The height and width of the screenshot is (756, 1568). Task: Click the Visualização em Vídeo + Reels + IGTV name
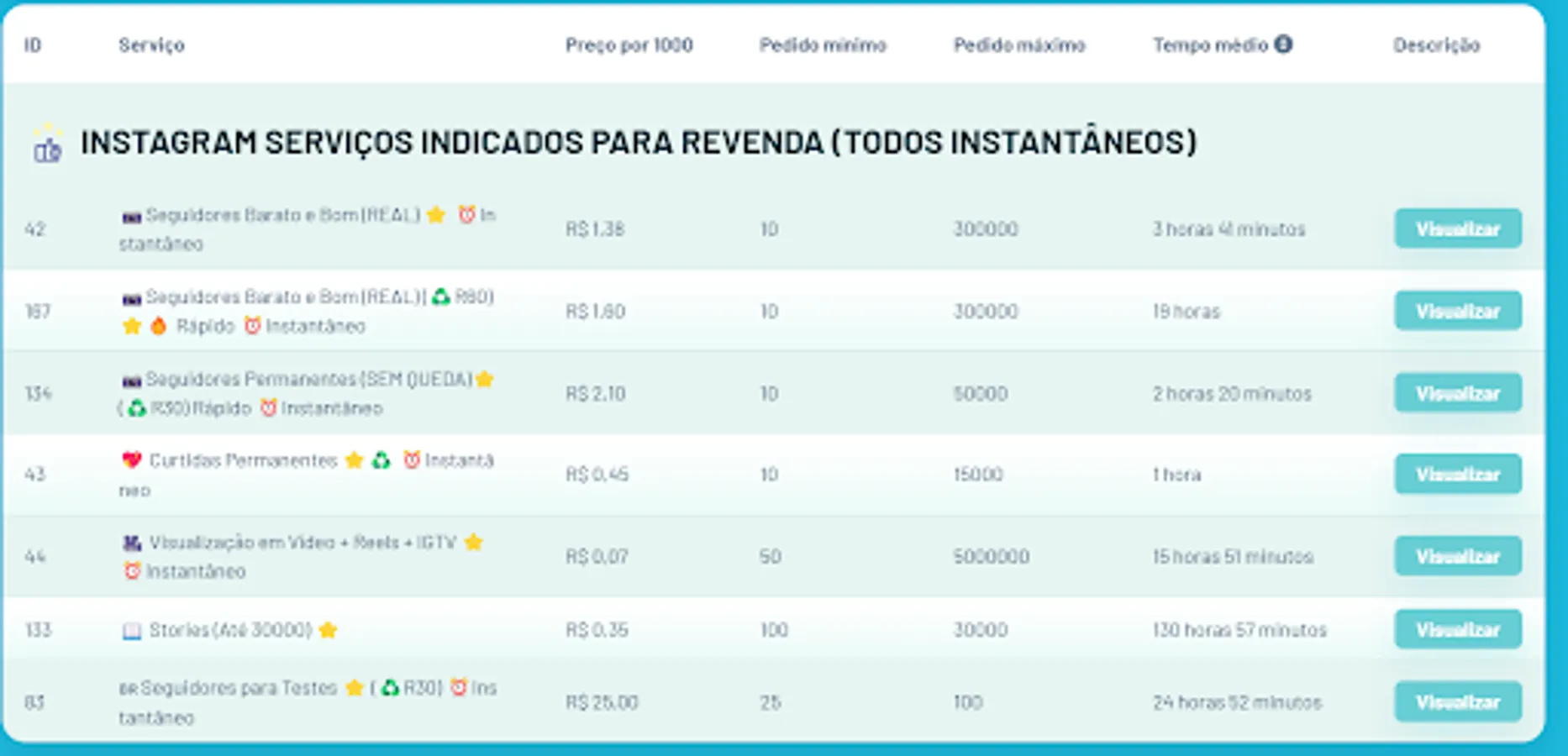303,557
